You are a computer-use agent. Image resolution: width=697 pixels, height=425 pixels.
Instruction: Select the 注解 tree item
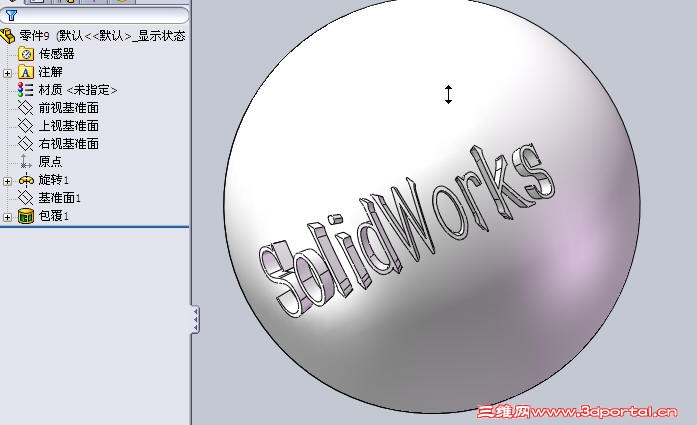[x=50, y=72]
